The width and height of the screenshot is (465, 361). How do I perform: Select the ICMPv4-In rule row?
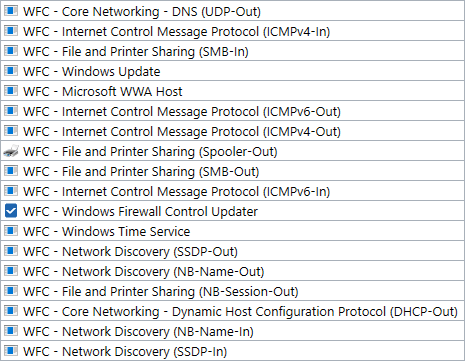pyautogui.click(x=232, y=31)
